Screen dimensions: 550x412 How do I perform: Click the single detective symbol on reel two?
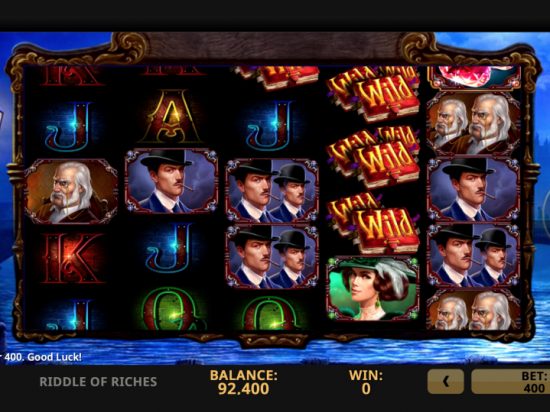pyautogui.click(x=171, y=182)
